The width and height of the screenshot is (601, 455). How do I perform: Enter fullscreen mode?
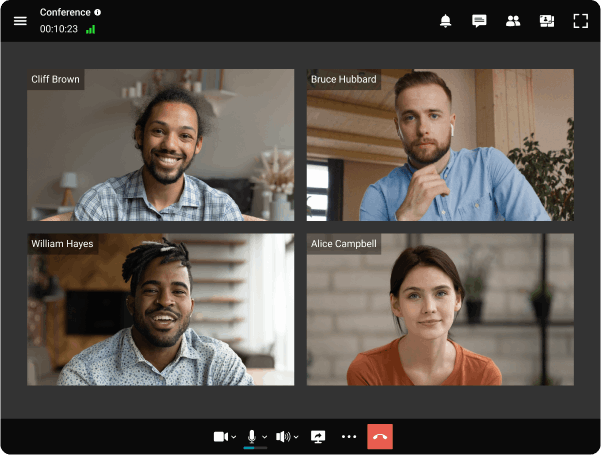pyautogui.click(x=580, y=21)
